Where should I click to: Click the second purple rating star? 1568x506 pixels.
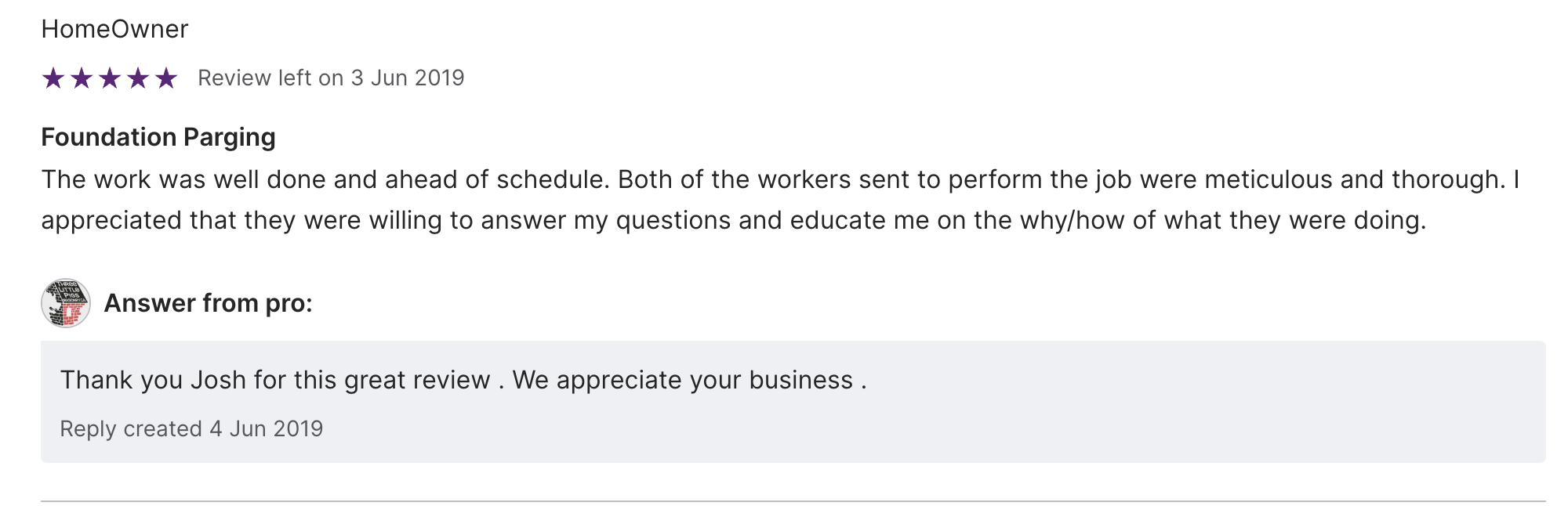click(x=82, y=78)
